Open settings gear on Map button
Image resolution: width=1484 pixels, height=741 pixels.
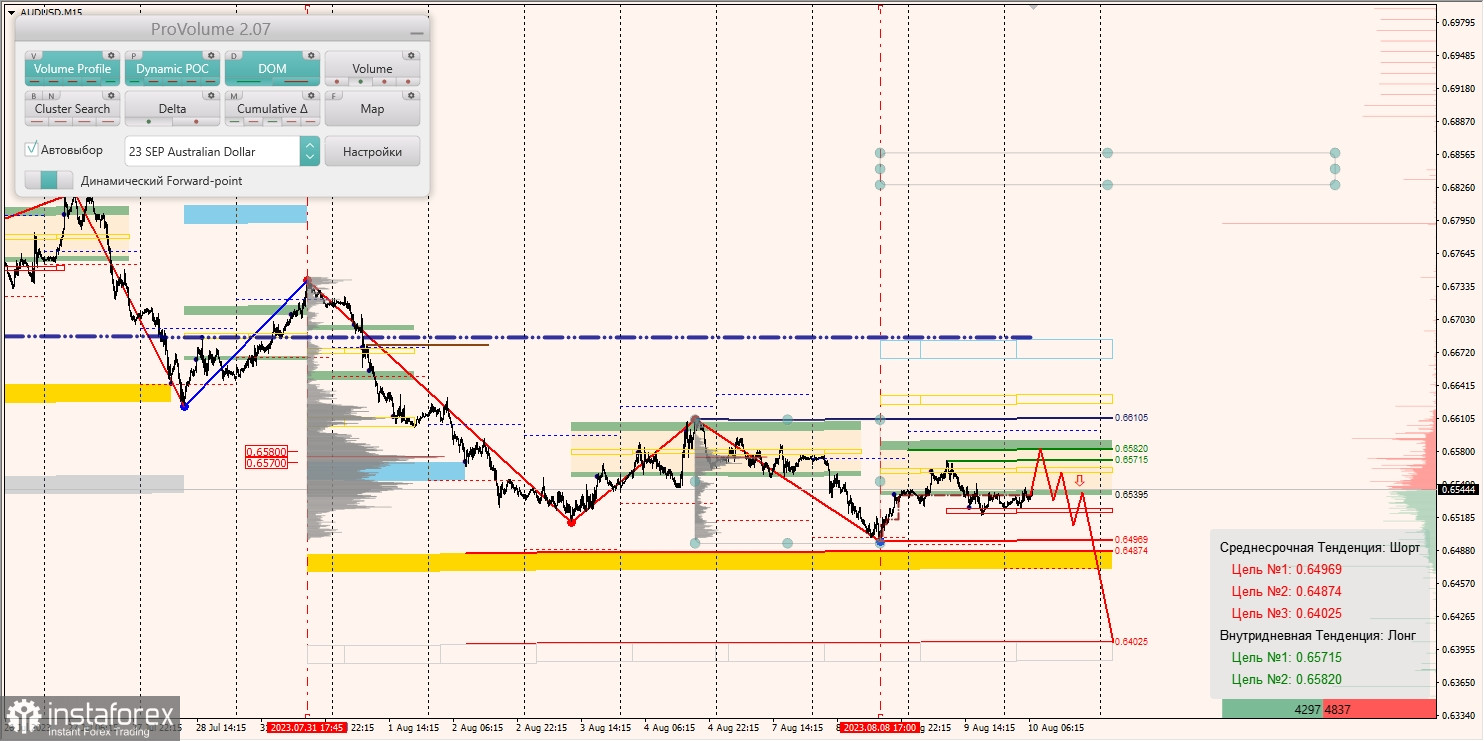tap(410, 95)
